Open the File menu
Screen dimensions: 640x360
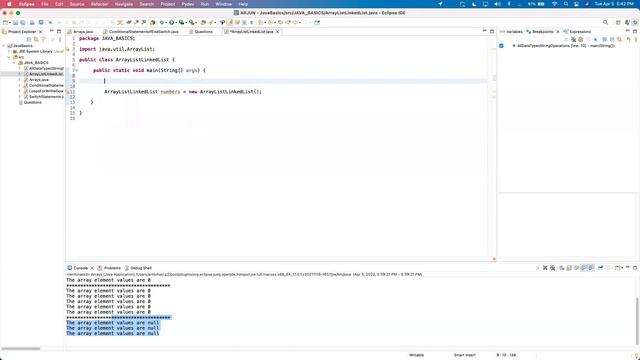click(45, 4)
